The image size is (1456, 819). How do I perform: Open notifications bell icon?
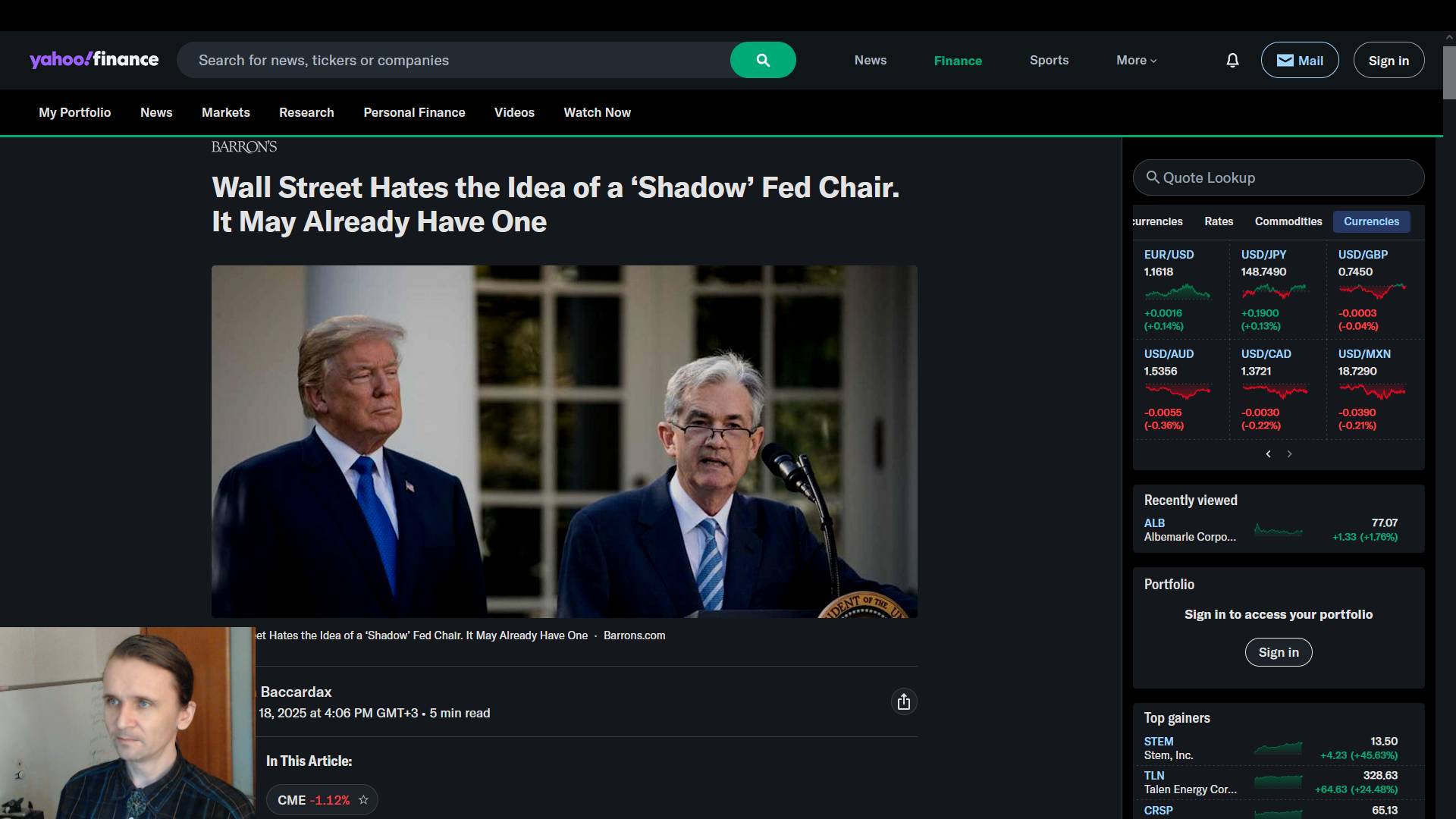pyautogui.click(x=1232, y=60)
